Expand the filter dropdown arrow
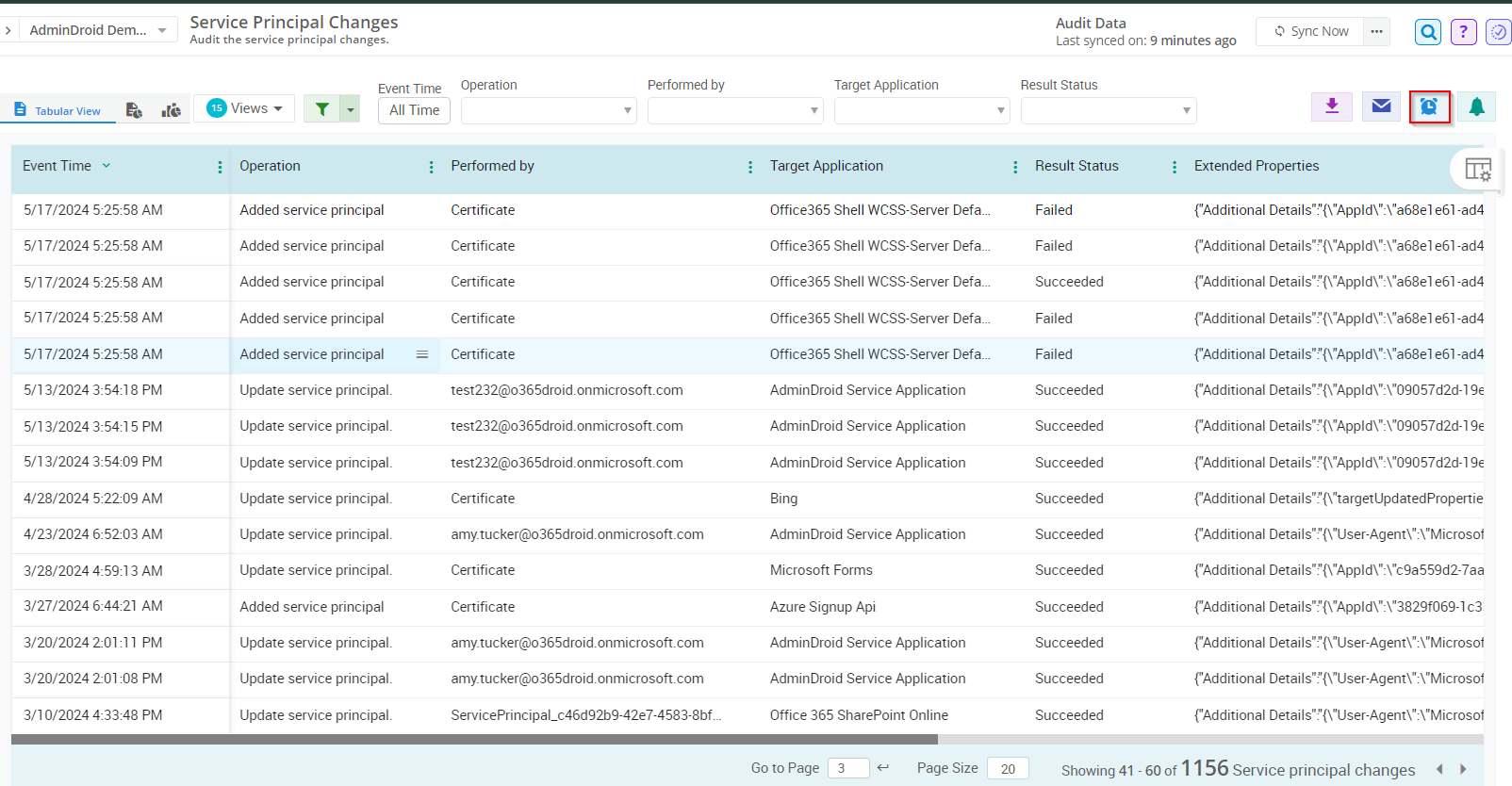Image resolution: width=1512 pixels, height=786 pixels. click(351, 108)
